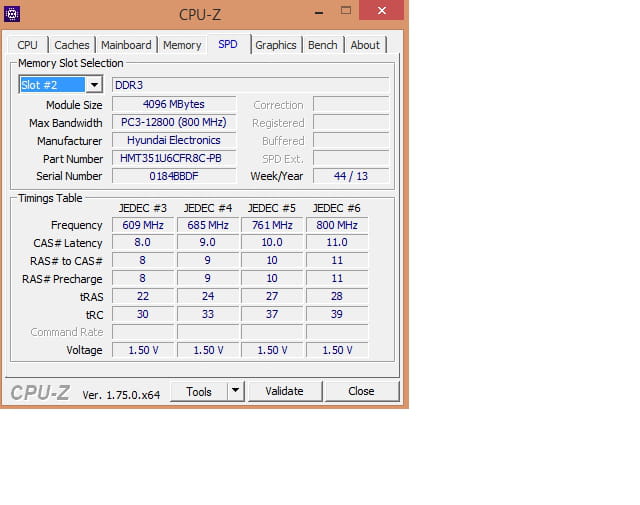
Task: Click the CPU-Z icon in the title bar
Action: [x=11, y=14]
